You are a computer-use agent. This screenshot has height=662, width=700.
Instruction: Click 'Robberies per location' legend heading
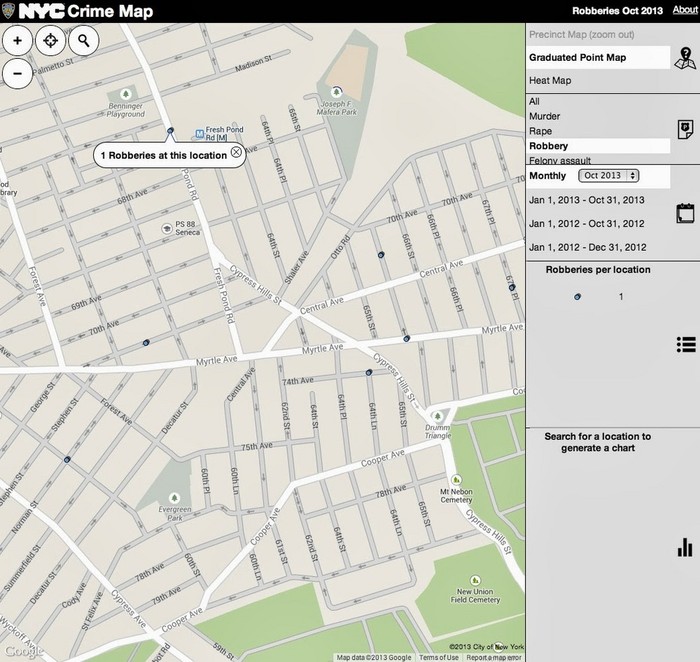click(598, 270)
